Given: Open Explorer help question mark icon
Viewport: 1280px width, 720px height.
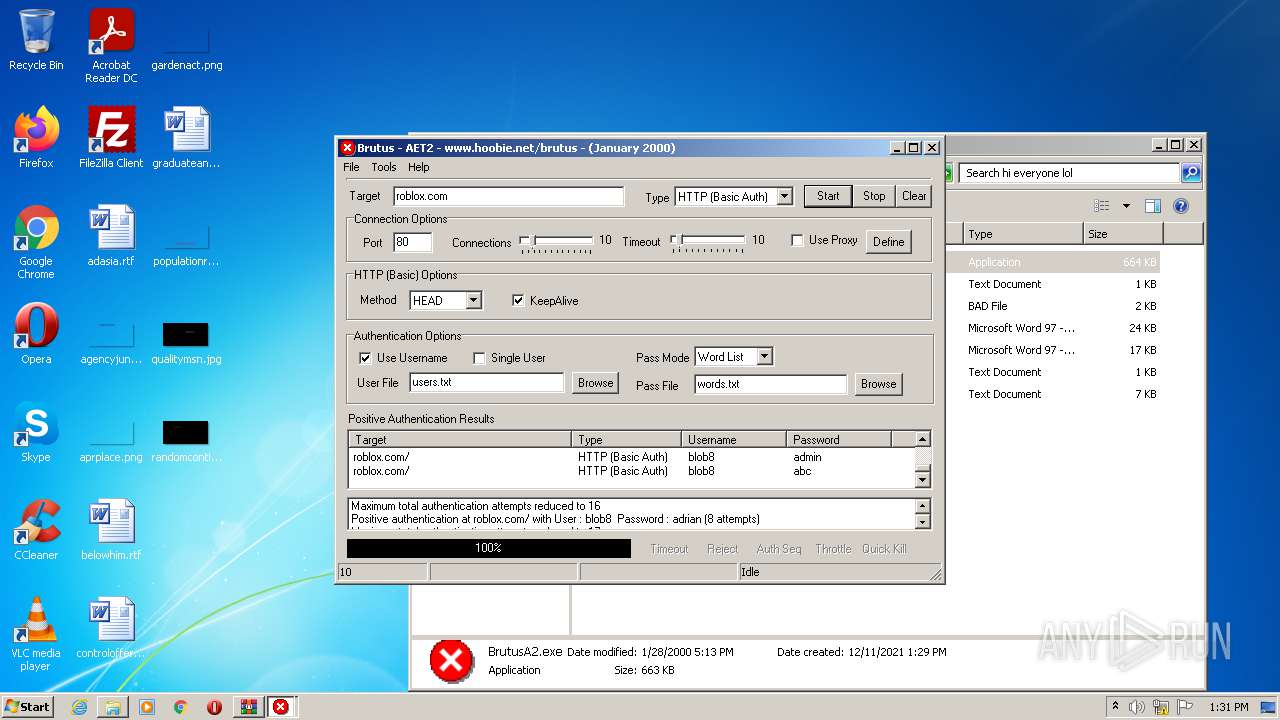Looking at the screenshot, I should (1180, 206).
